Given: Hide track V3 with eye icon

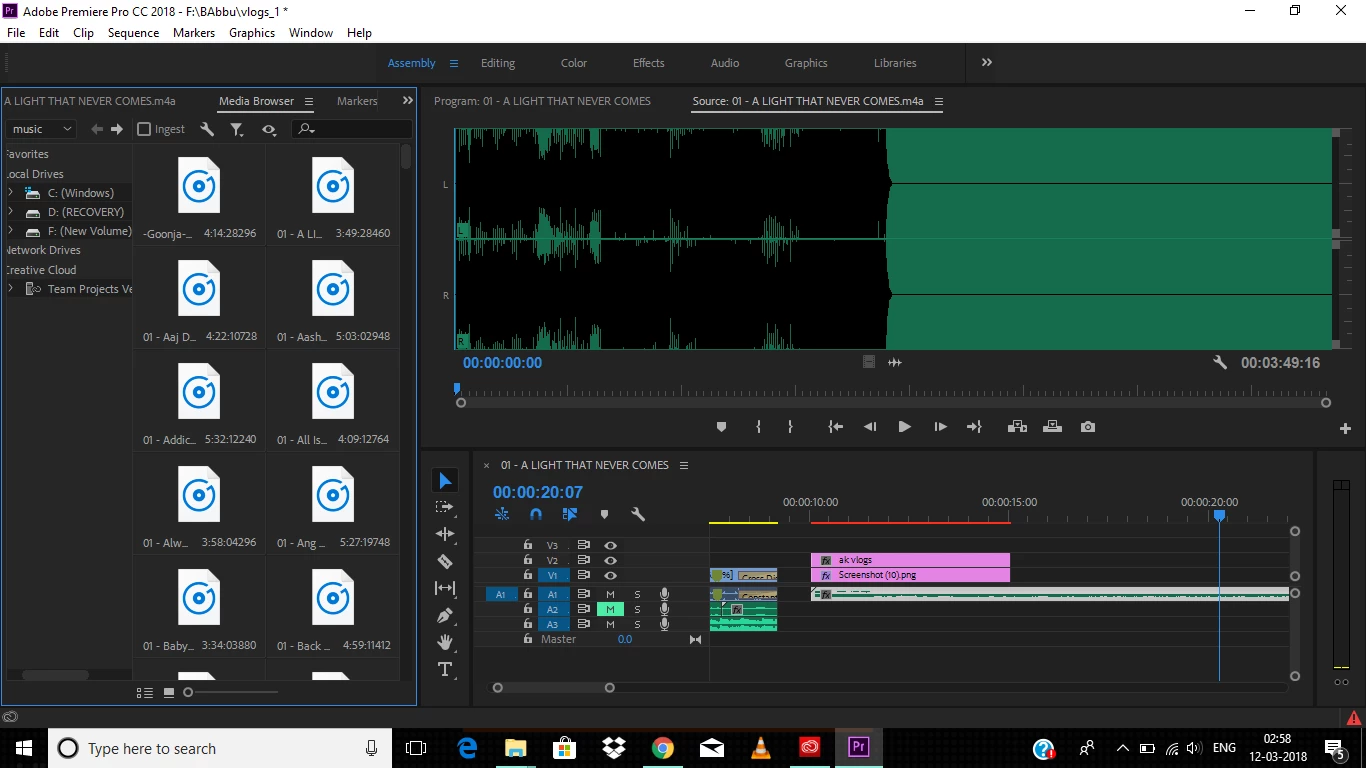Looking at the screenshot, I should click(610, 546).
